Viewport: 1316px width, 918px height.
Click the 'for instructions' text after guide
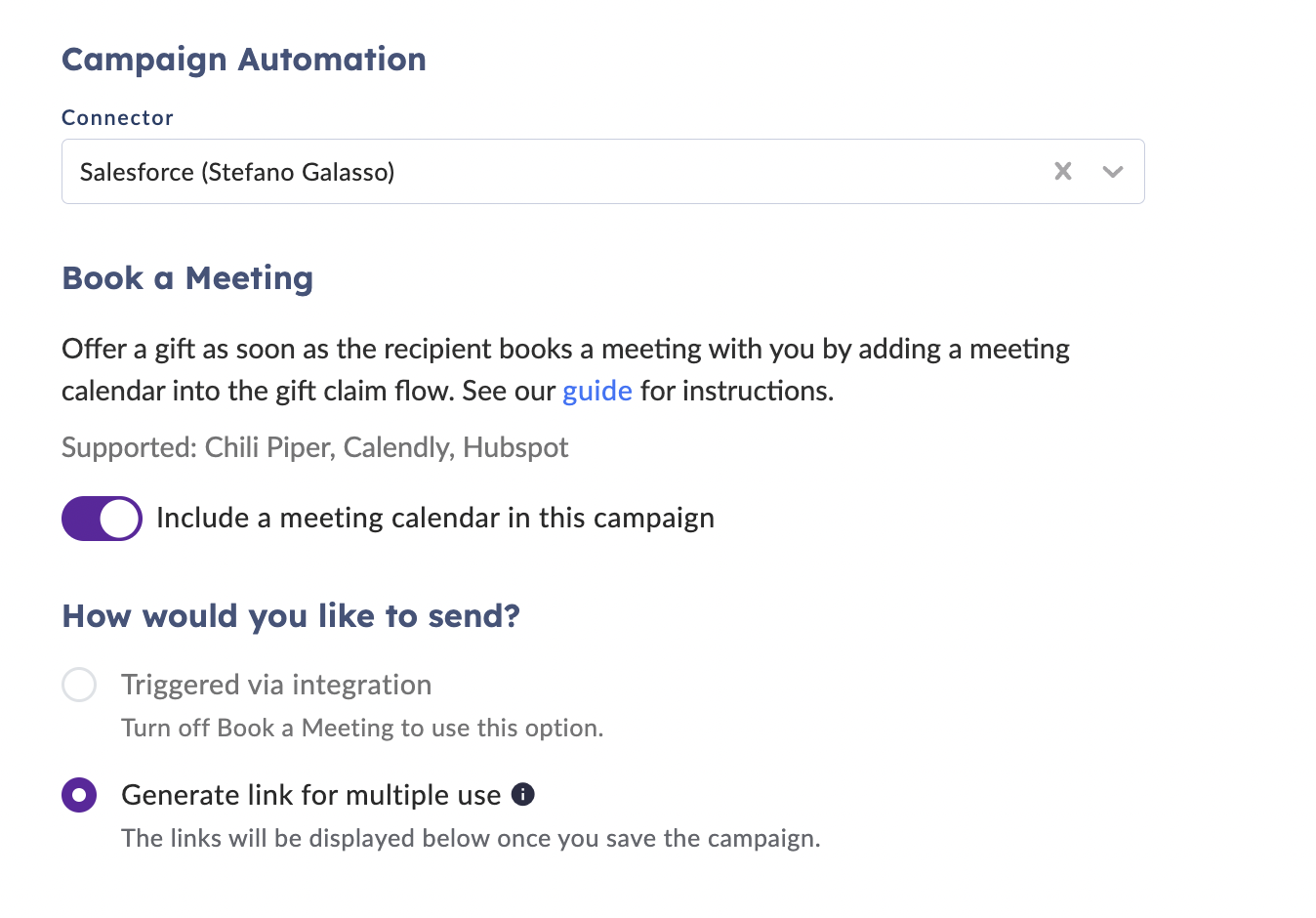coord(737,391)
